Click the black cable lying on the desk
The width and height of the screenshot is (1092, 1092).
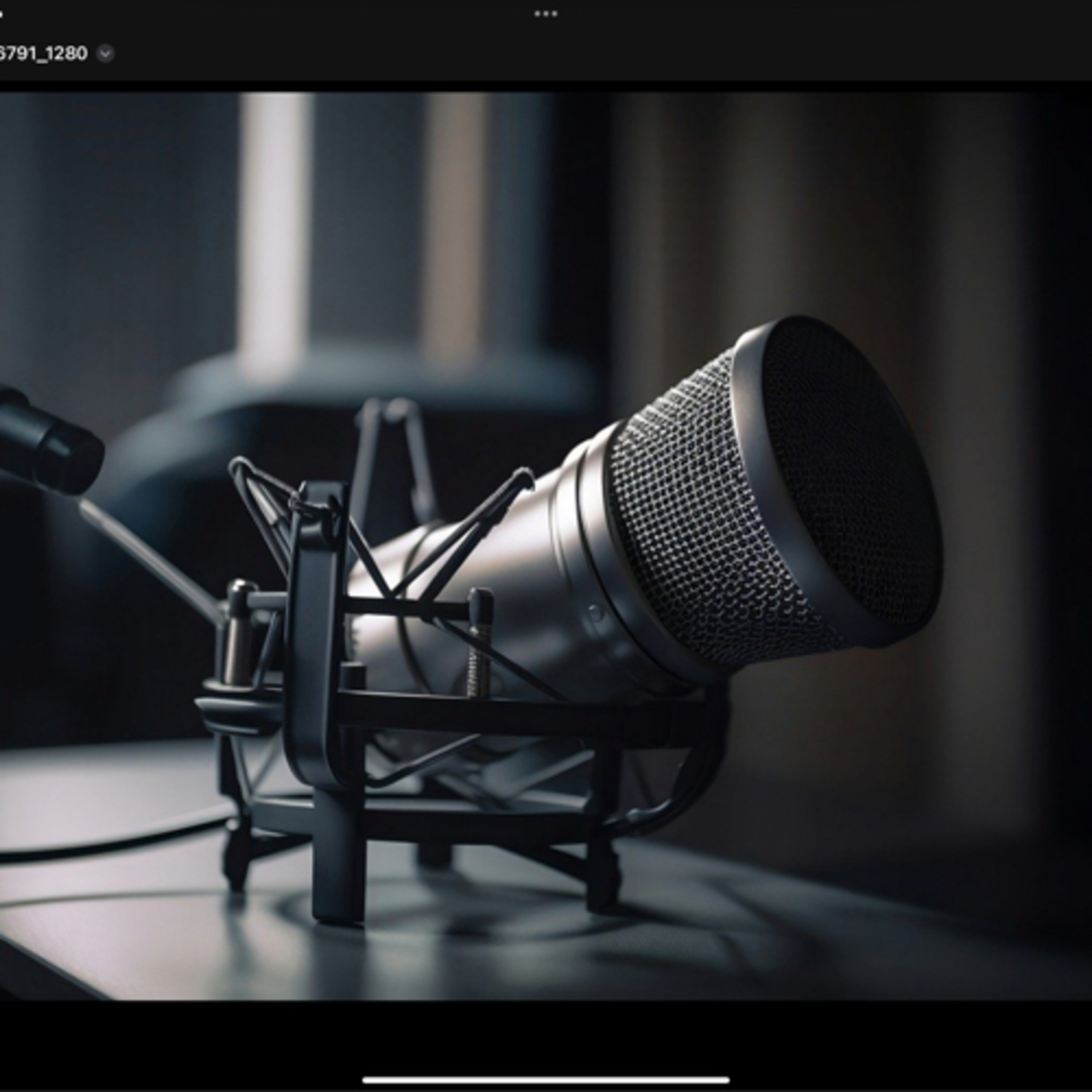[x=113, y=846]
